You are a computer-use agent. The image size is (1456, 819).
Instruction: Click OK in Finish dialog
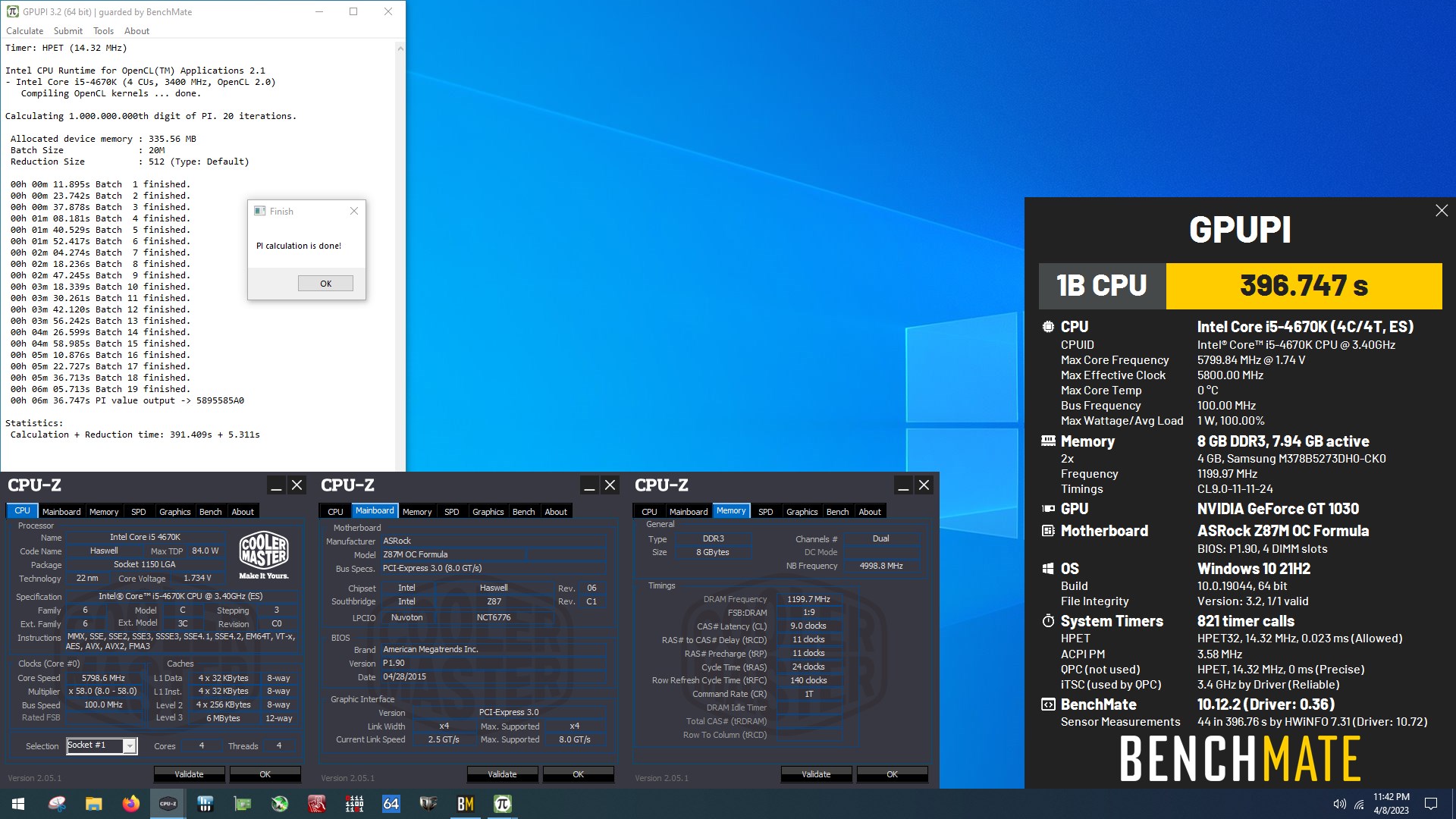[x=325, y=284]
